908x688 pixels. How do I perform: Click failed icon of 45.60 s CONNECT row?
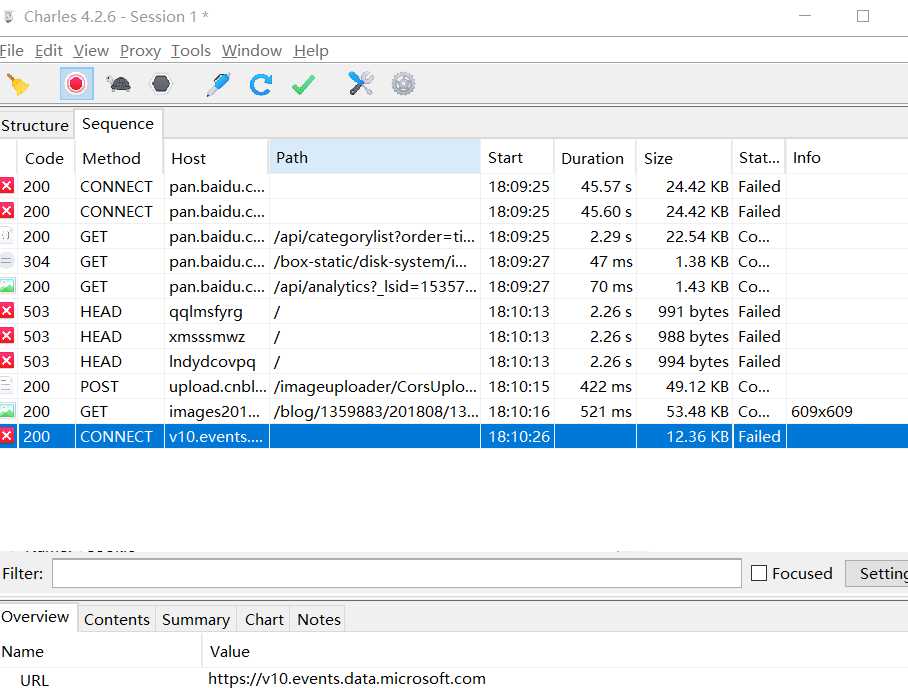point(7,211)
